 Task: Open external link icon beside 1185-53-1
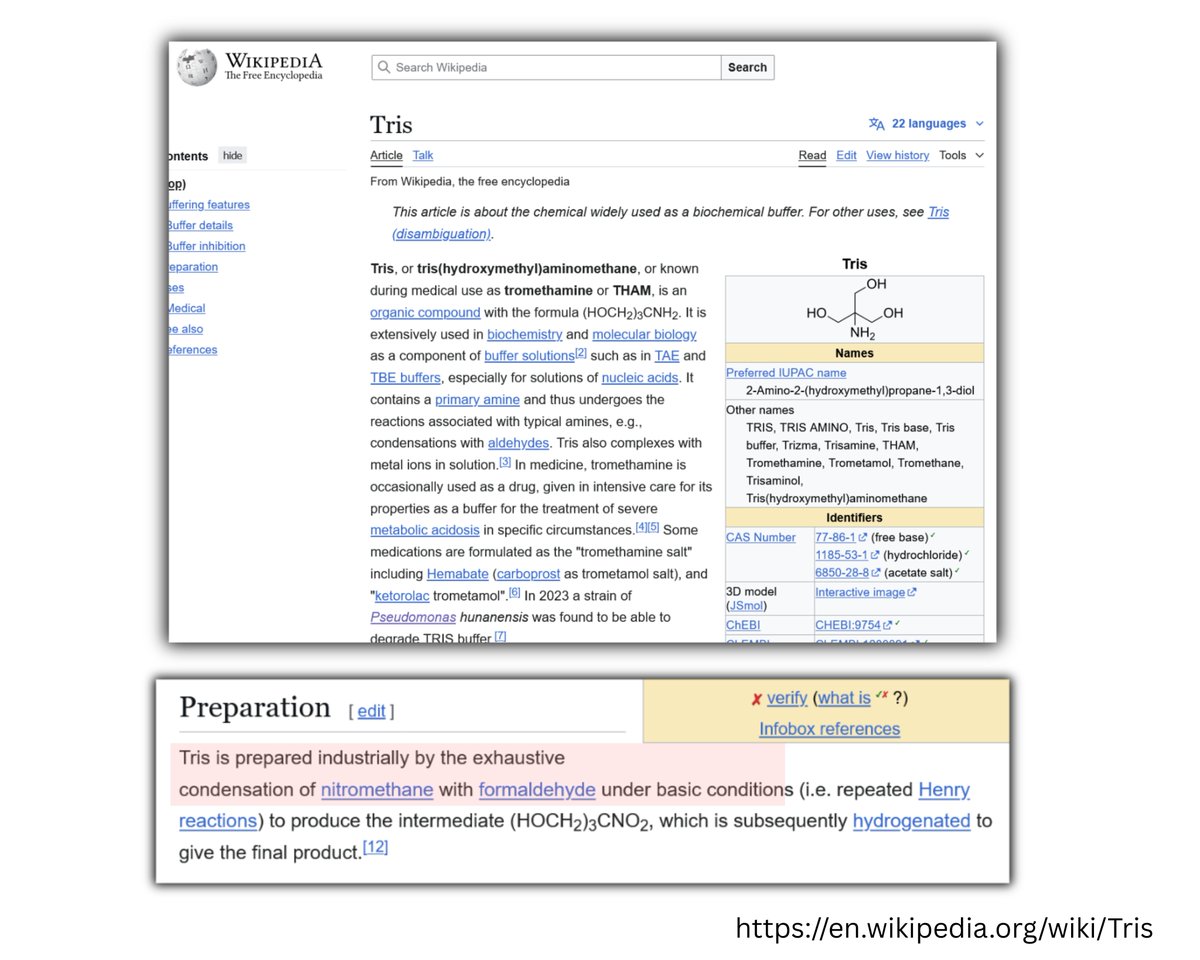(876, 555)
